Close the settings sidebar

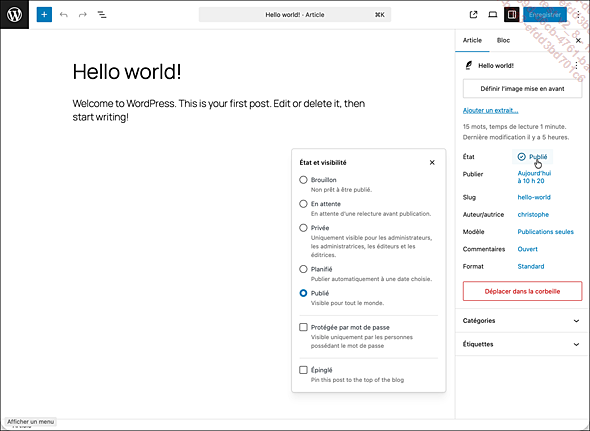578,40
